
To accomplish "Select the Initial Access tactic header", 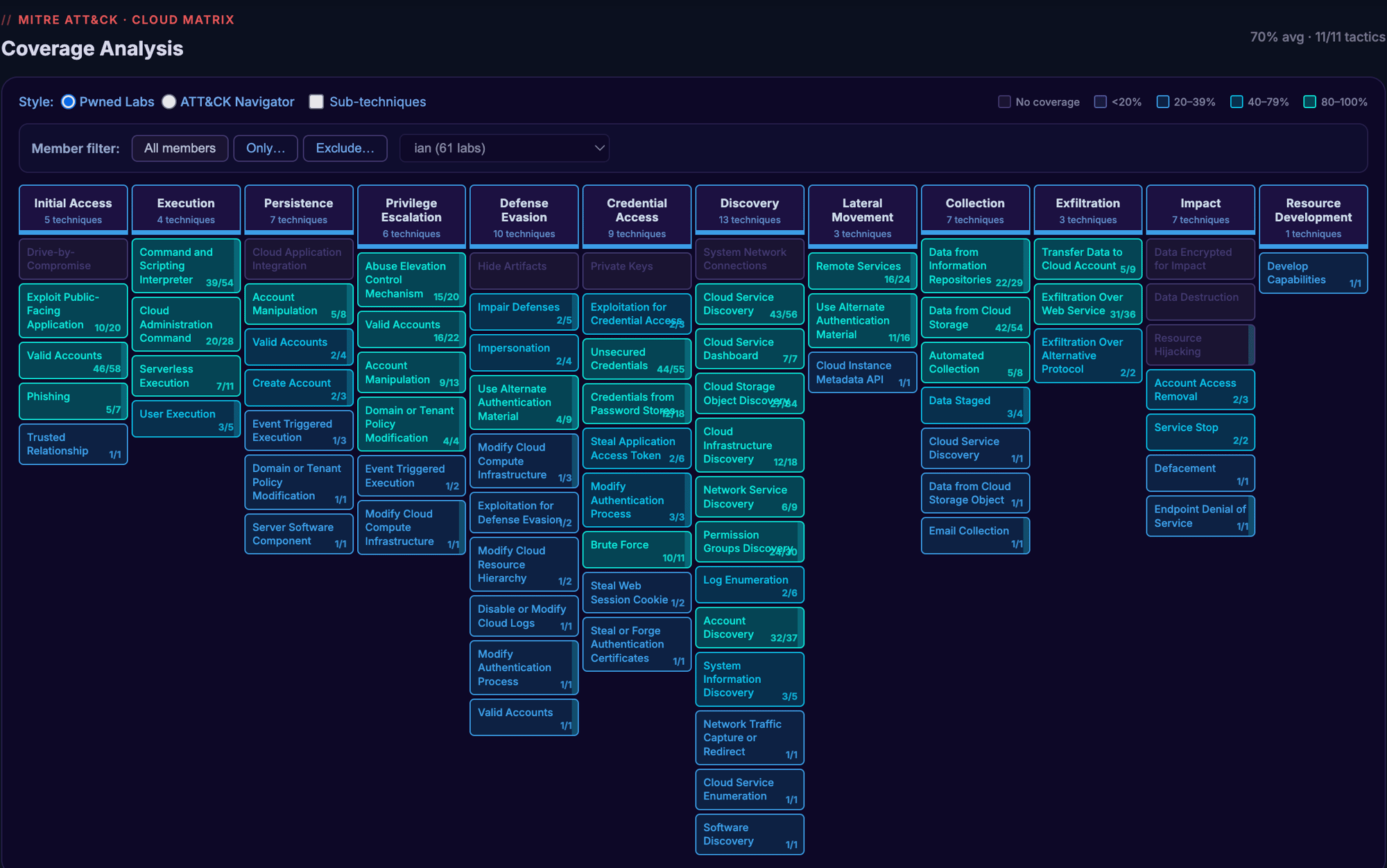I will [73, 209].
